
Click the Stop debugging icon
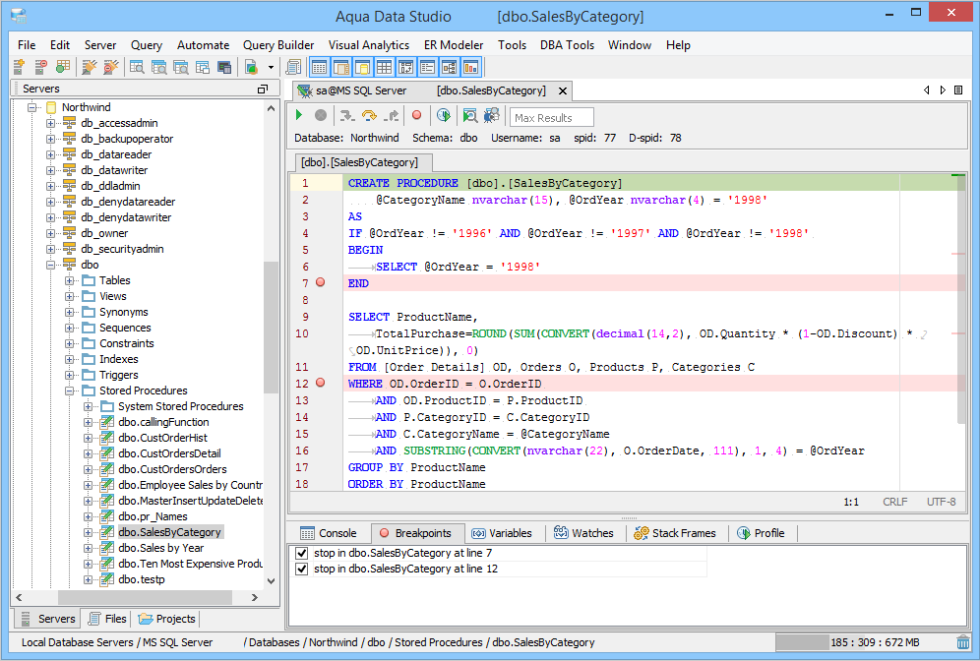click(320, 115)
